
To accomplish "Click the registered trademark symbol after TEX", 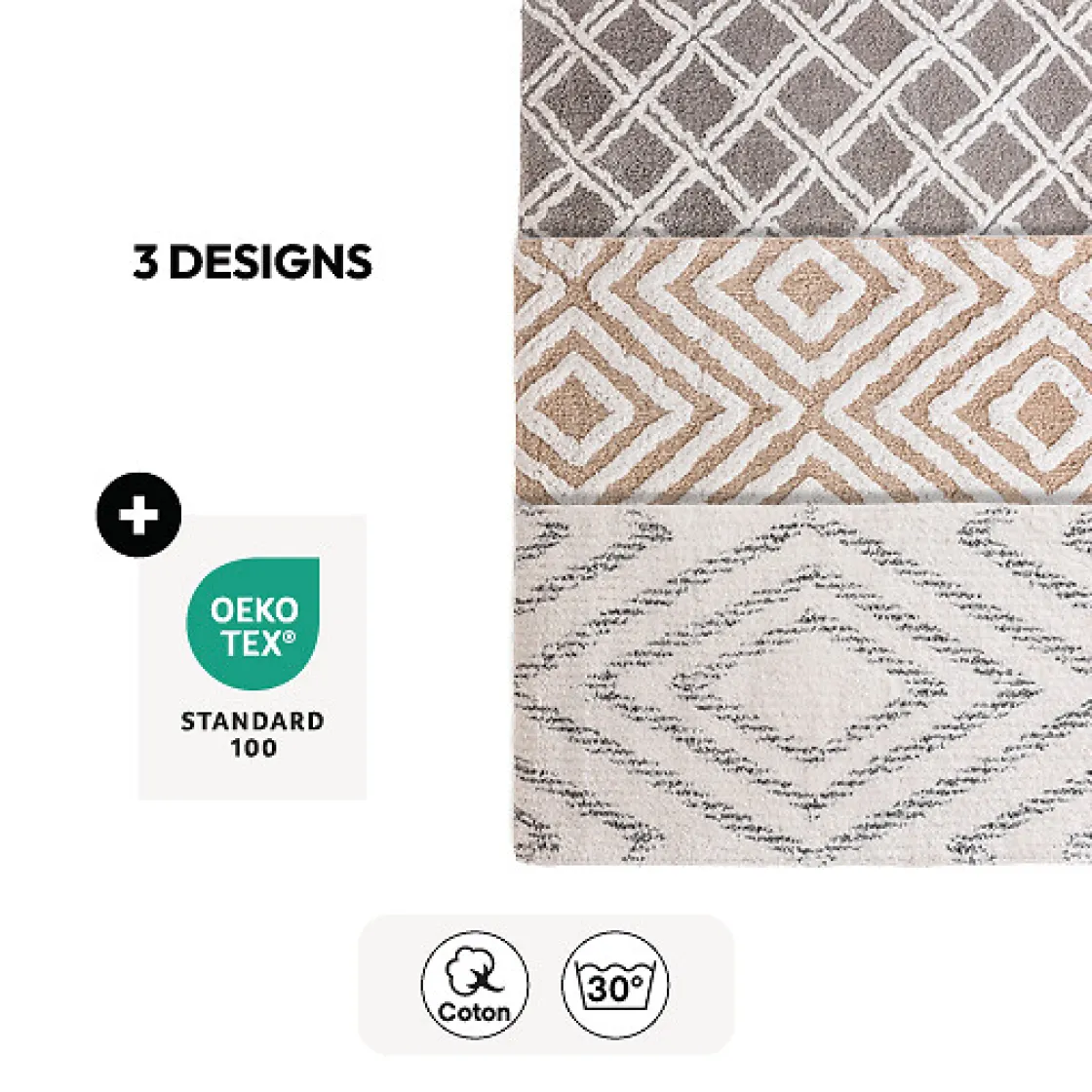I will click(289, 637).
